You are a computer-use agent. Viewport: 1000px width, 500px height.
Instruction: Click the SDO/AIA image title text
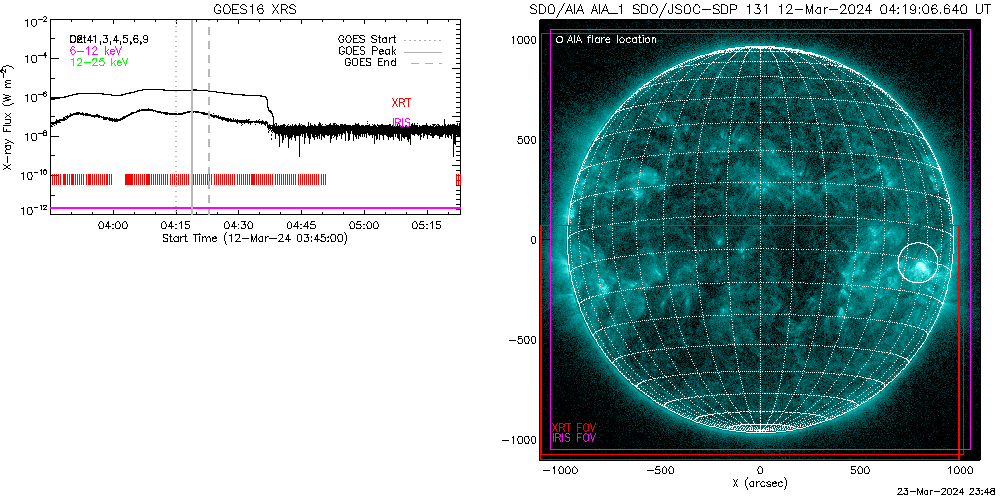[x=760, y=10]
